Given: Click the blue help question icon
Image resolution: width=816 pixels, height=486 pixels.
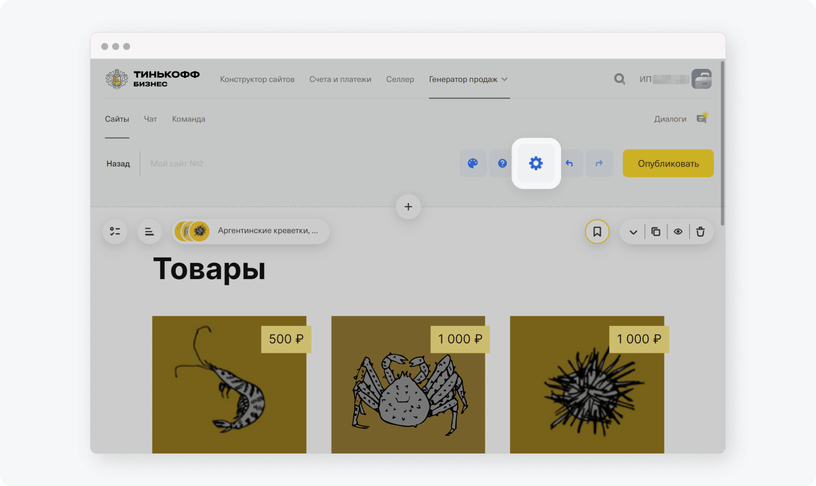Looking at the screenshot, I should click(502, 163).
